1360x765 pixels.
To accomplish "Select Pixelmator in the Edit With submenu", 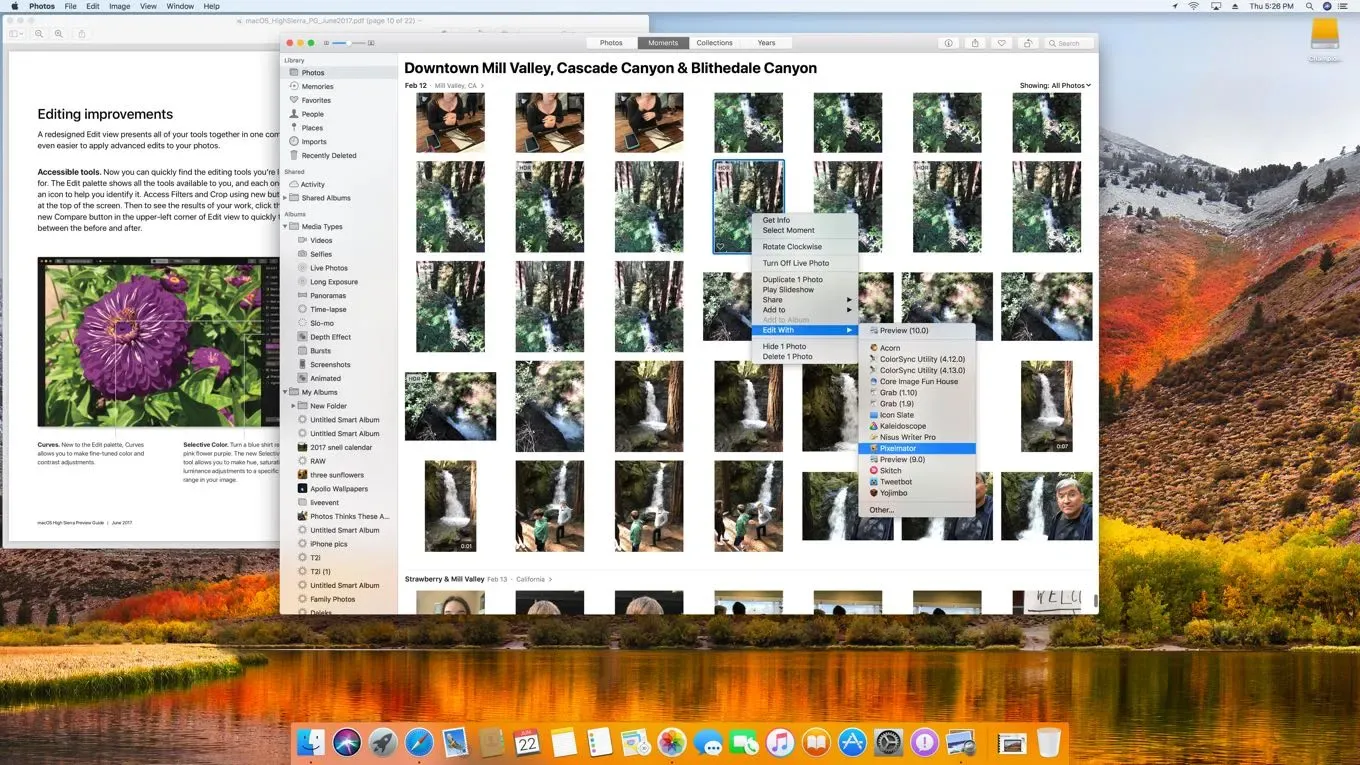I will tap(898, 448).
